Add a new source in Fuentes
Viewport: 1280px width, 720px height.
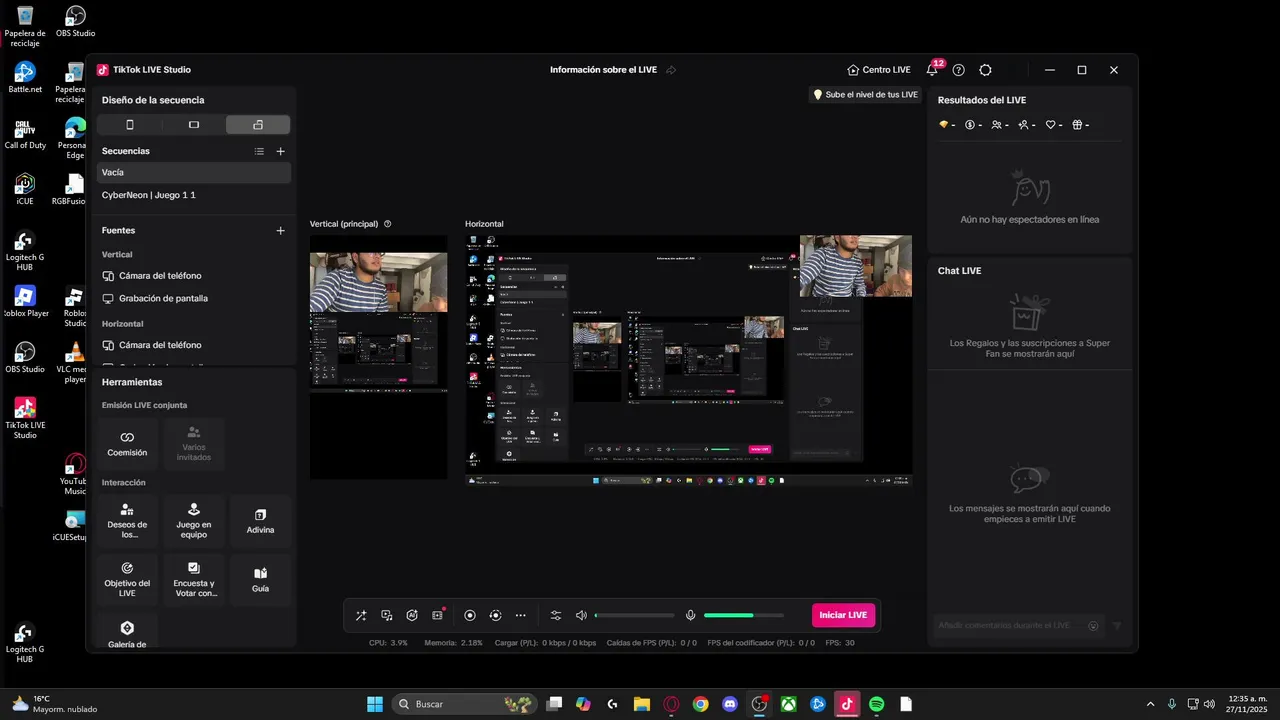click(x=280, y=230)
